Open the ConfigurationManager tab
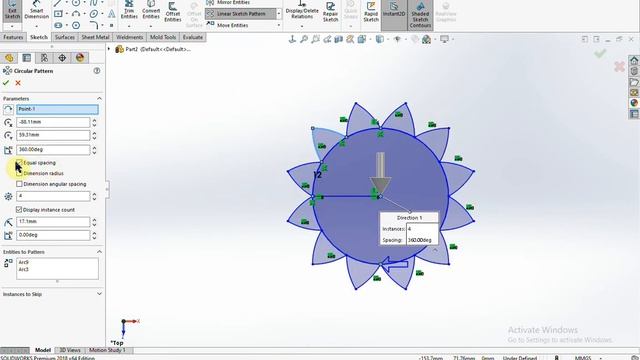The height and width of the screenshot is (360, 640). (44, 58)
